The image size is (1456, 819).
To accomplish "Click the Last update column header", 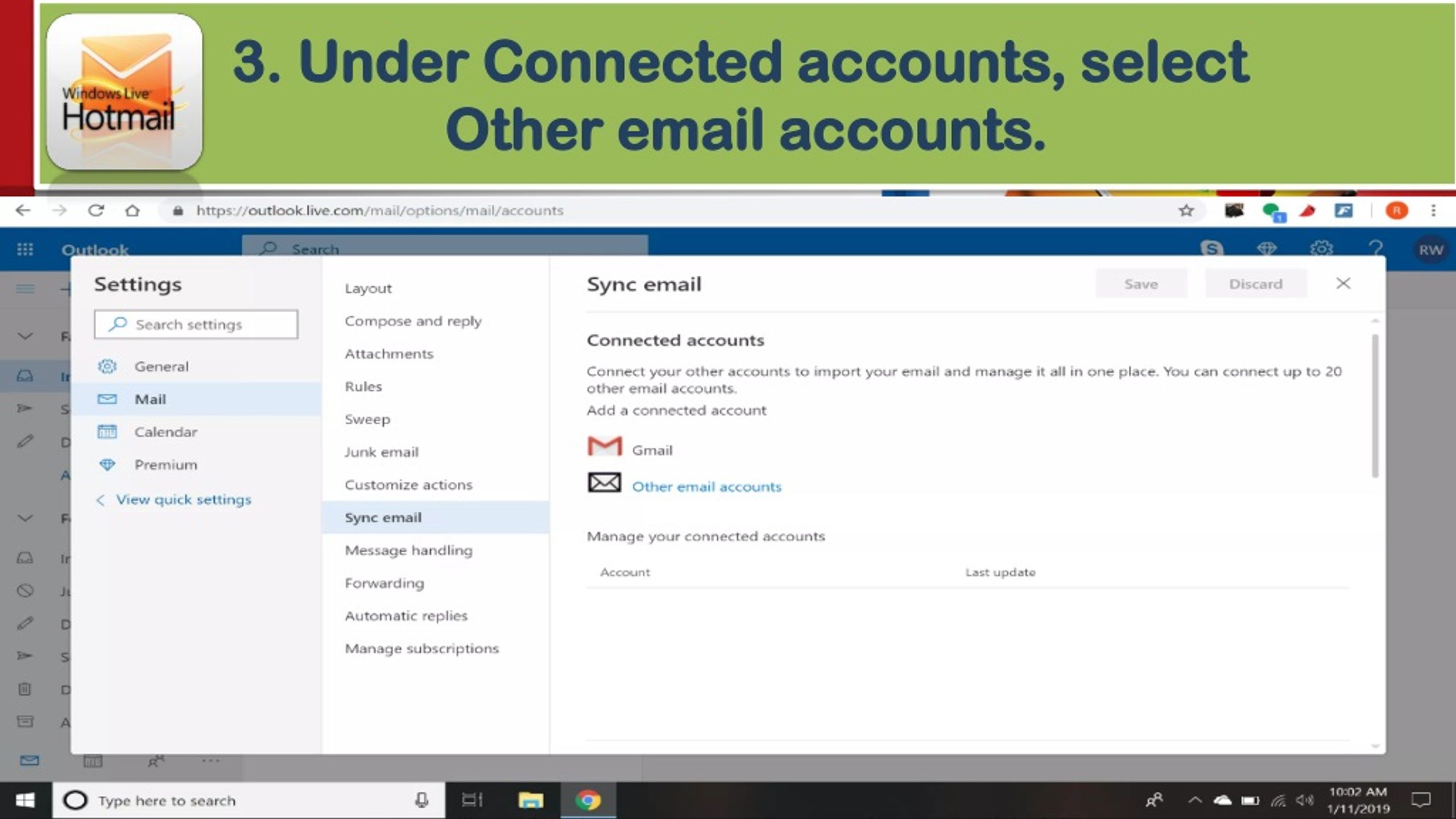I will (x=1000, y=572).
